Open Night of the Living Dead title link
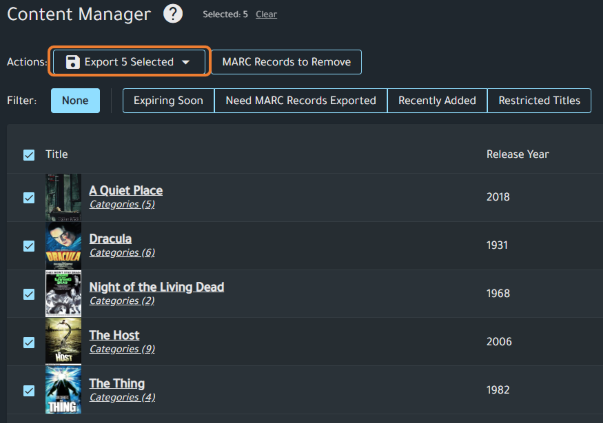The image size is (603, 423). coord(156,287)
